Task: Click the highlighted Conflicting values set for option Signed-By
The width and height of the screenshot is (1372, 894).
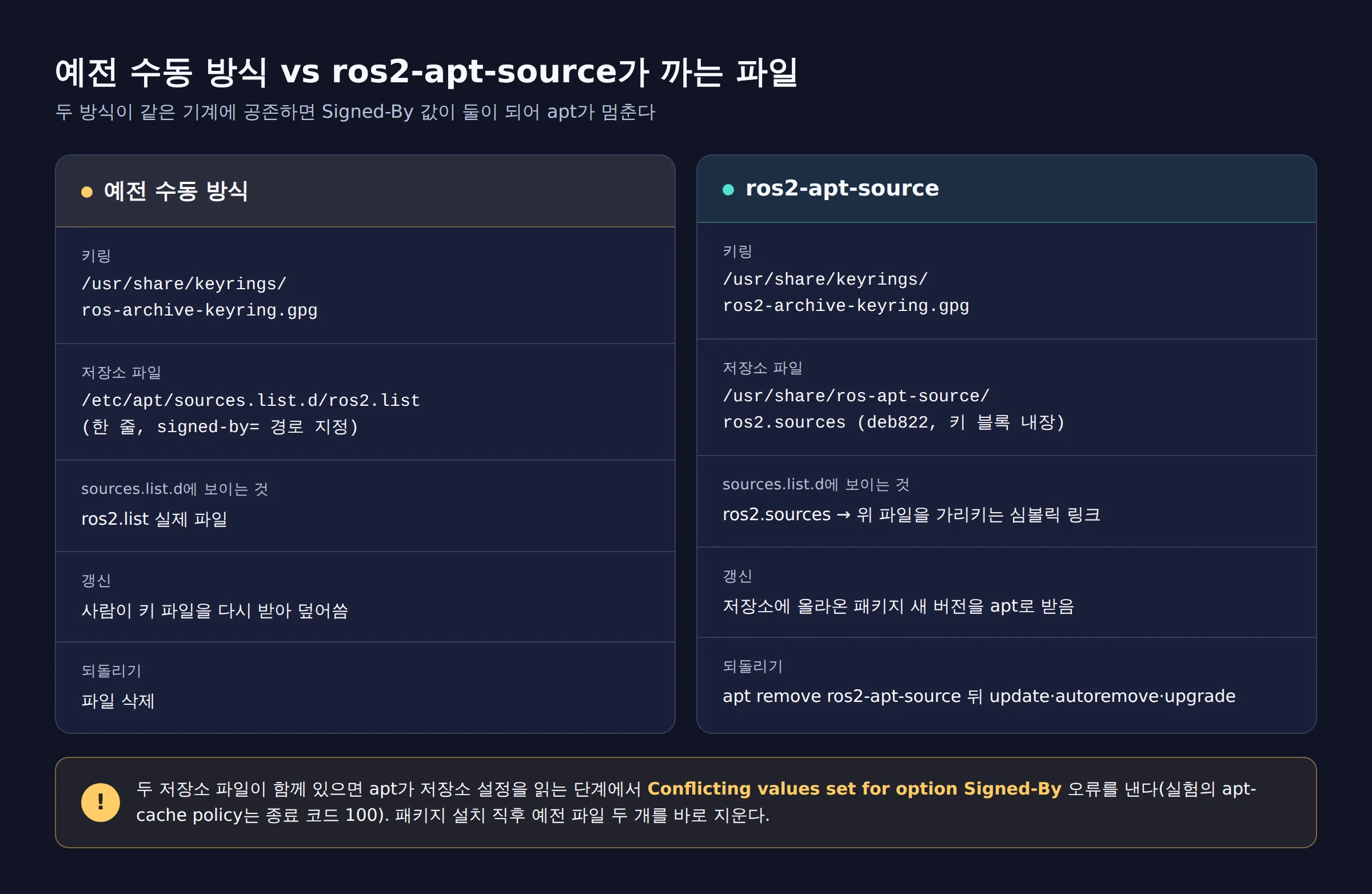Action: coord(854,788)
